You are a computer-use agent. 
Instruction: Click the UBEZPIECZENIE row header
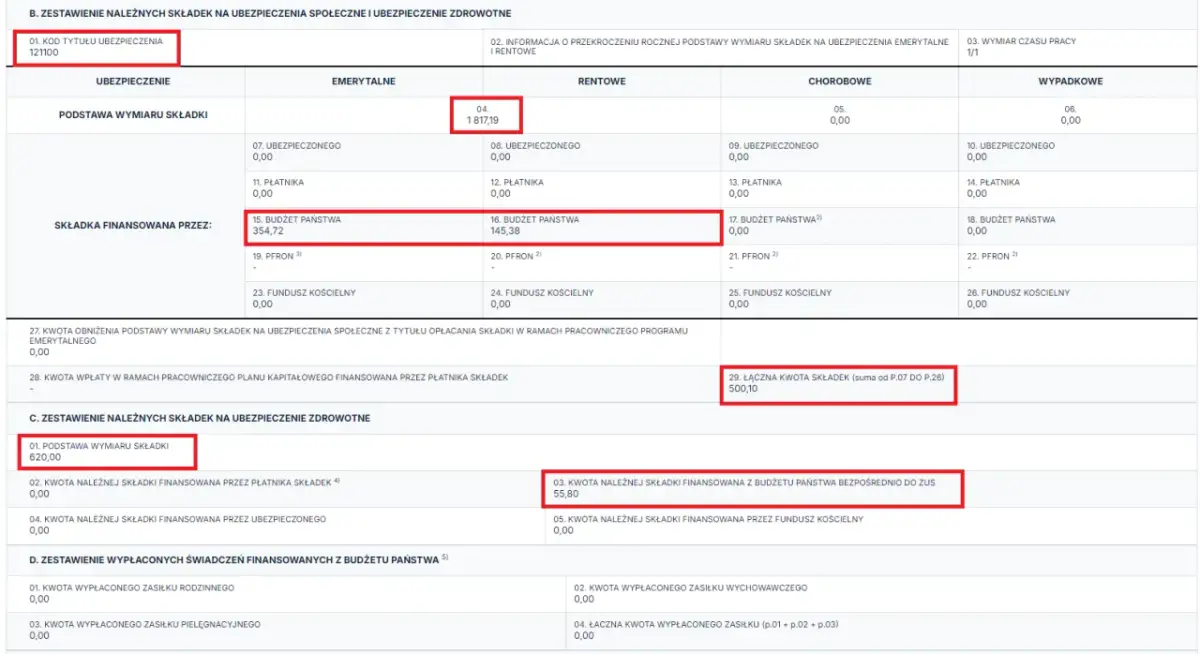click(x=133, y=81)
